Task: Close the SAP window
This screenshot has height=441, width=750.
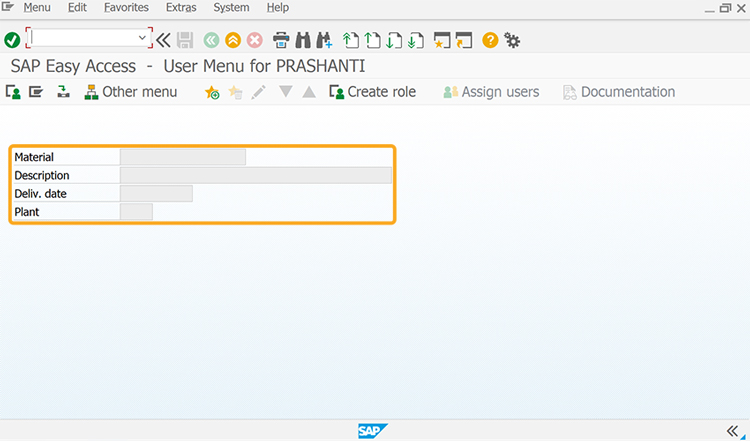Action: pos(741,8)
